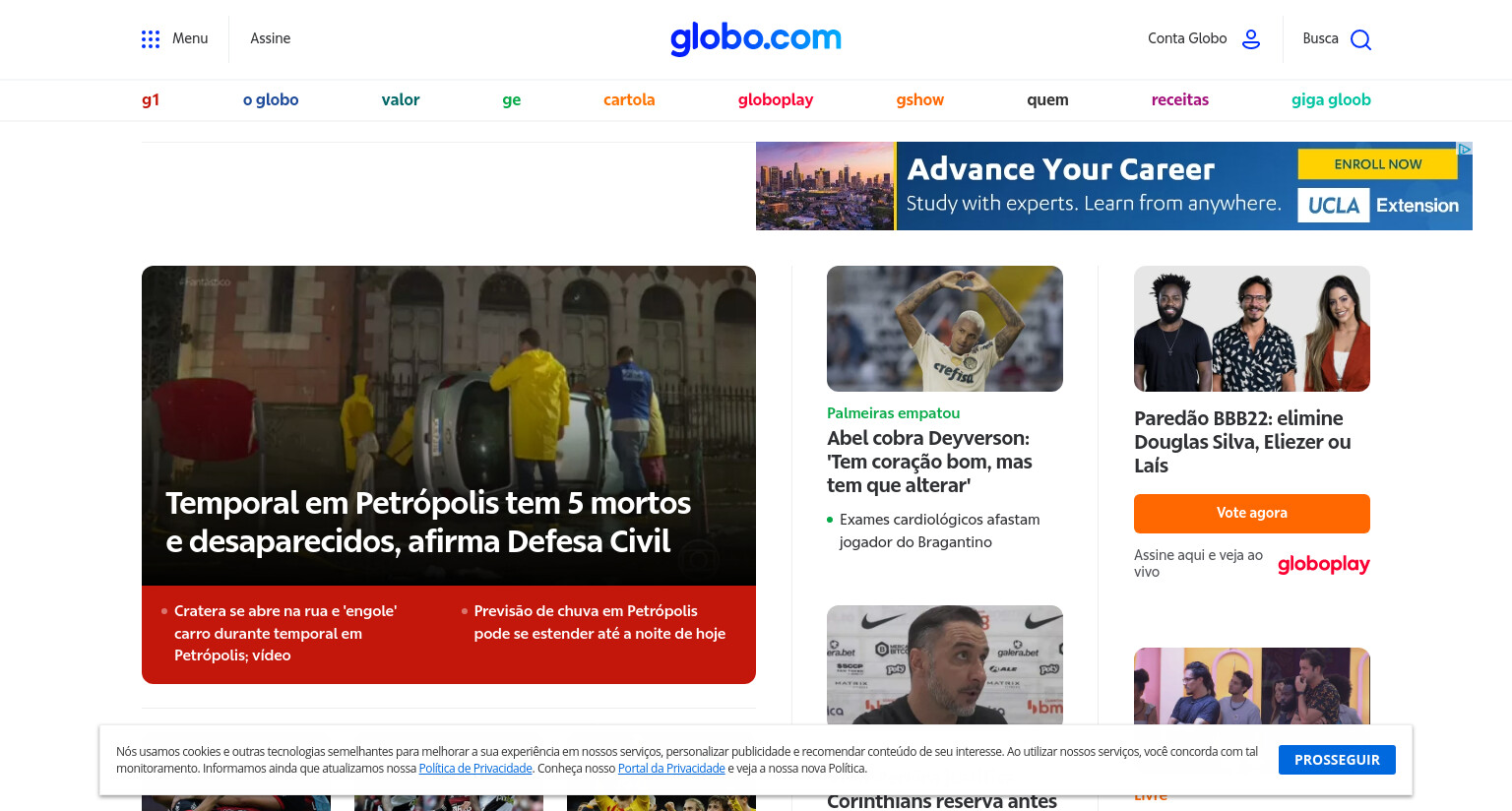Open the gshow section
The width and height of the screenshot is (1512, 811).
920,99
